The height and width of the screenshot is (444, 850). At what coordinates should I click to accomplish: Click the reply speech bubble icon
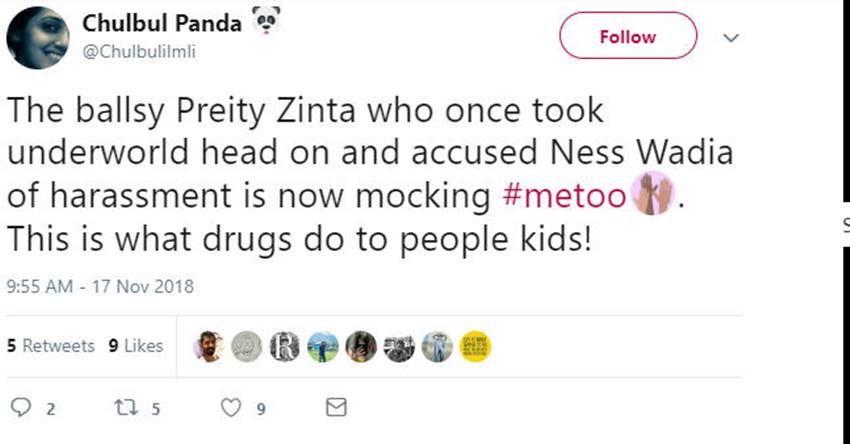coord(20,408)
